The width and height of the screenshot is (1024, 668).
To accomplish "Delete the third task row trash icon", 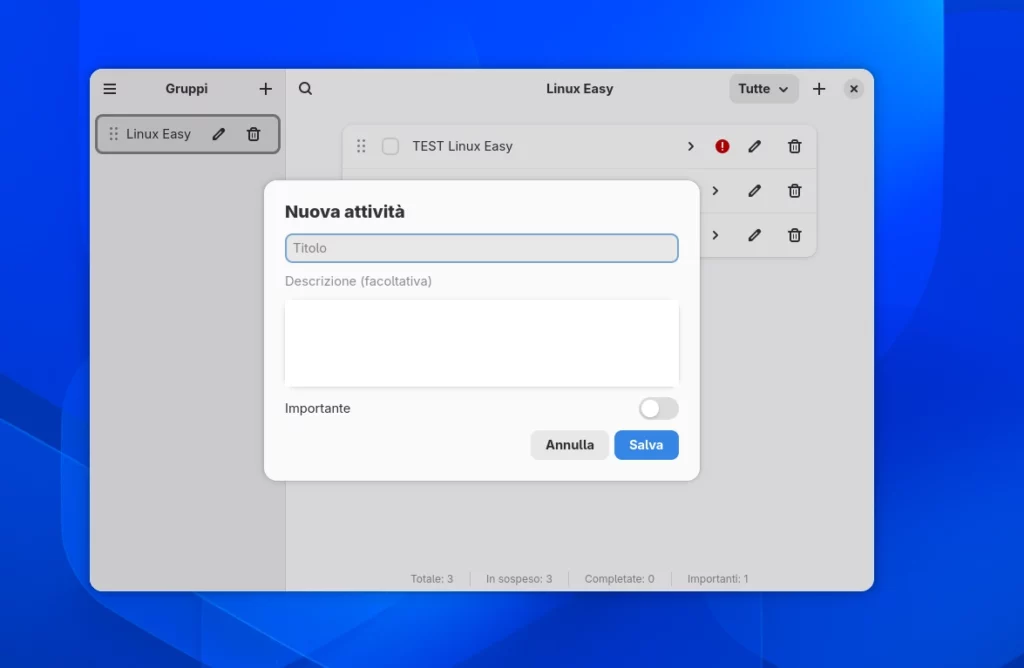I will pyautogui.click(x=794, y=235).
